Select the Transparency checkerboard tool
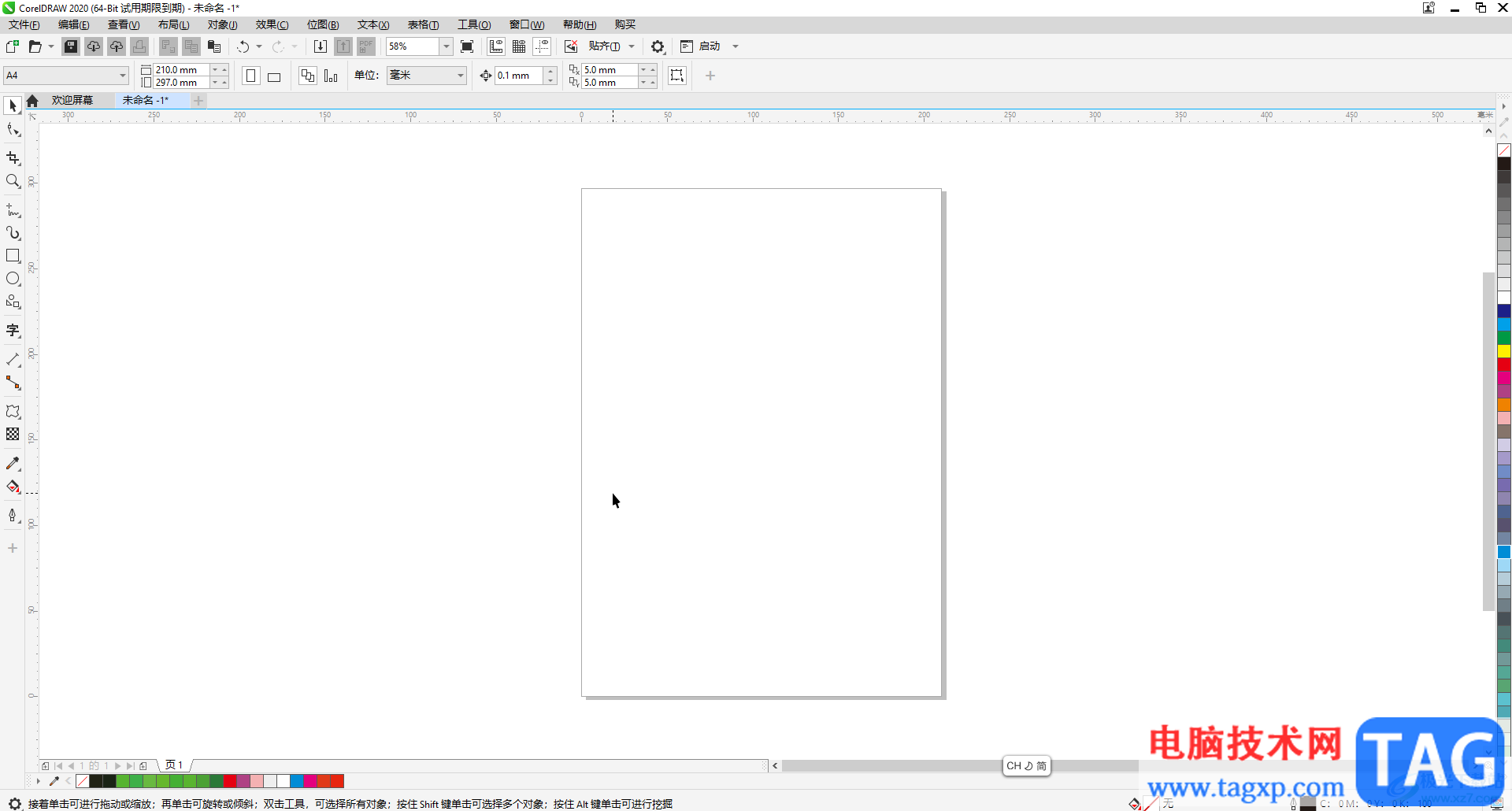This screenshot has width=1512, height=811. [13, 435]
